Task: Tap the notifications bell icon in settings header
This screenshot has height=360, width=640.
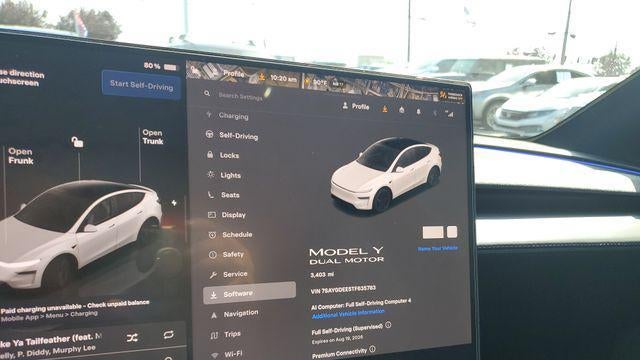Action: [x=418, y=111]
